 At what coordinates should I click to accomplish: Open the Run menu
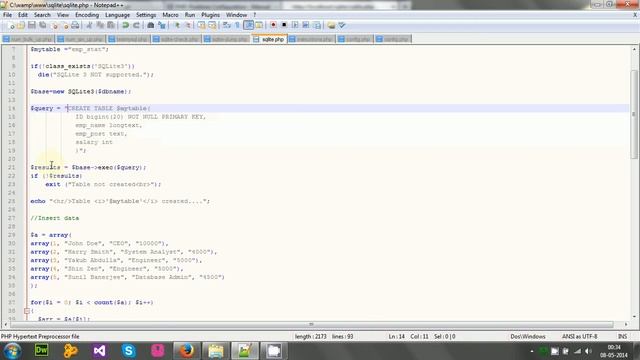(x=190, y=15)
